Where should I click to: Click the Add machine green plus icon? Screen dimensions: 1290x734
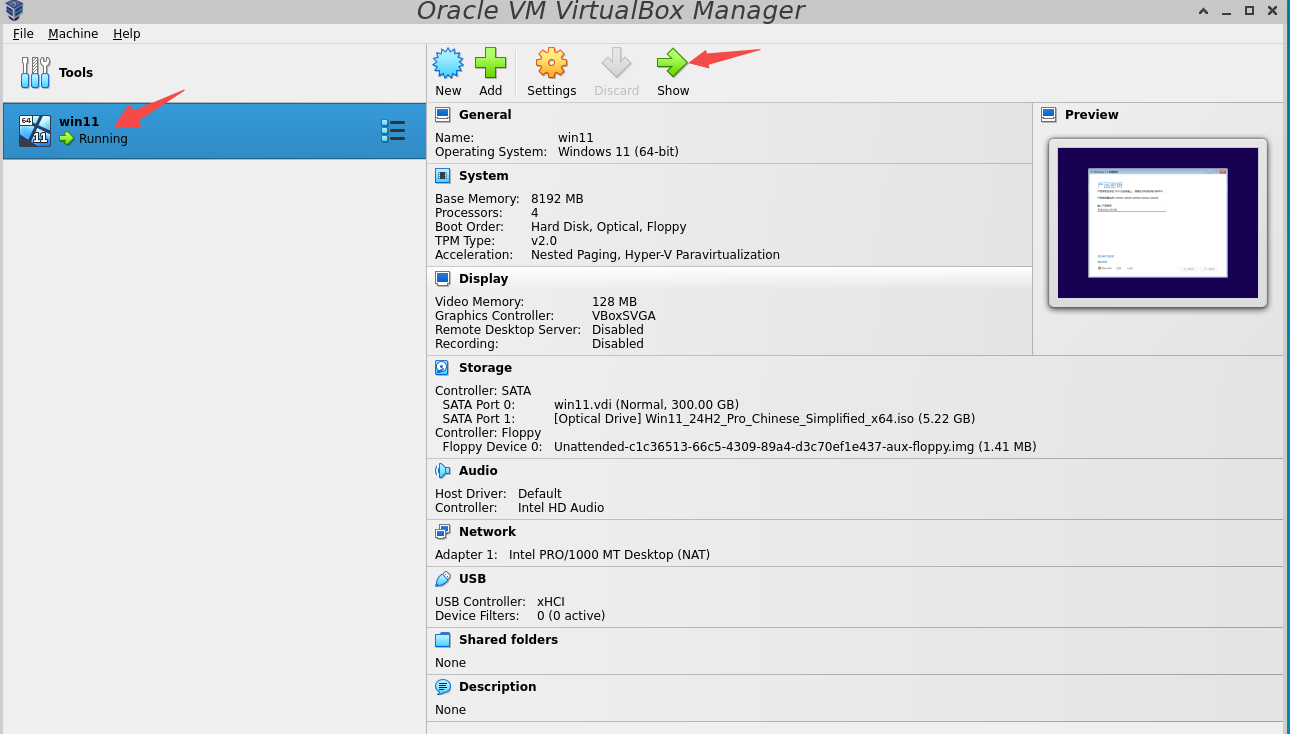tap(490, 63)
